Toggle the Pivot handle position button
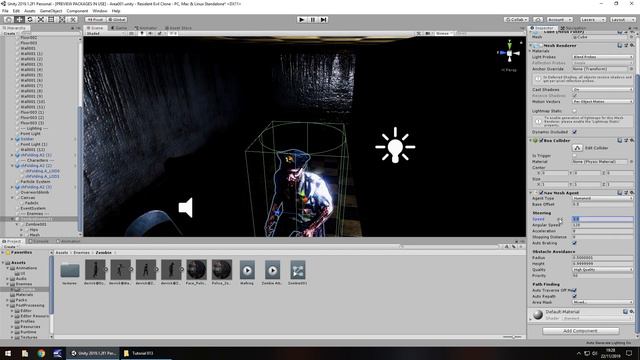The image size is (640, 360). pos(95,20)
